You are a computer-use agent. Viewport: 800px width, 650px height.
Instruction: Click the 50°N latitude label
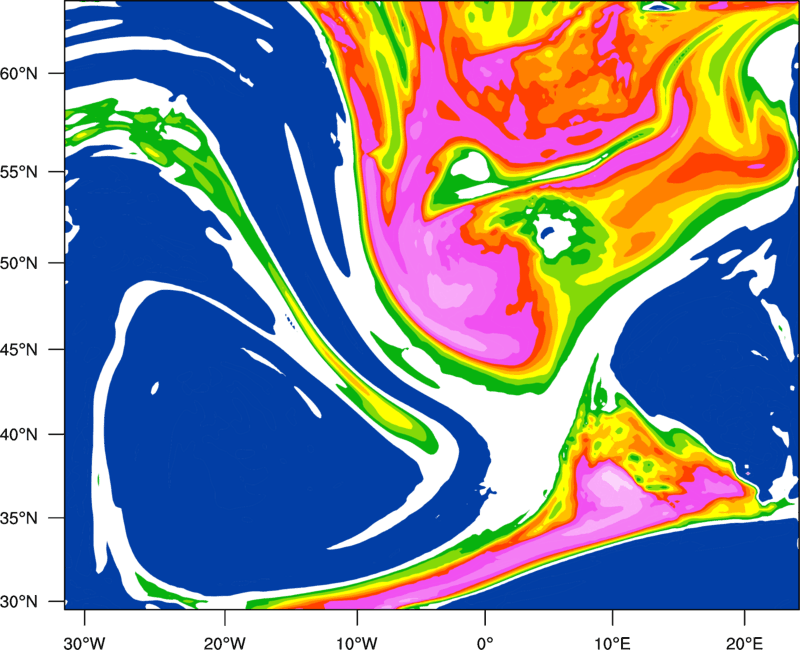point(19,263)
